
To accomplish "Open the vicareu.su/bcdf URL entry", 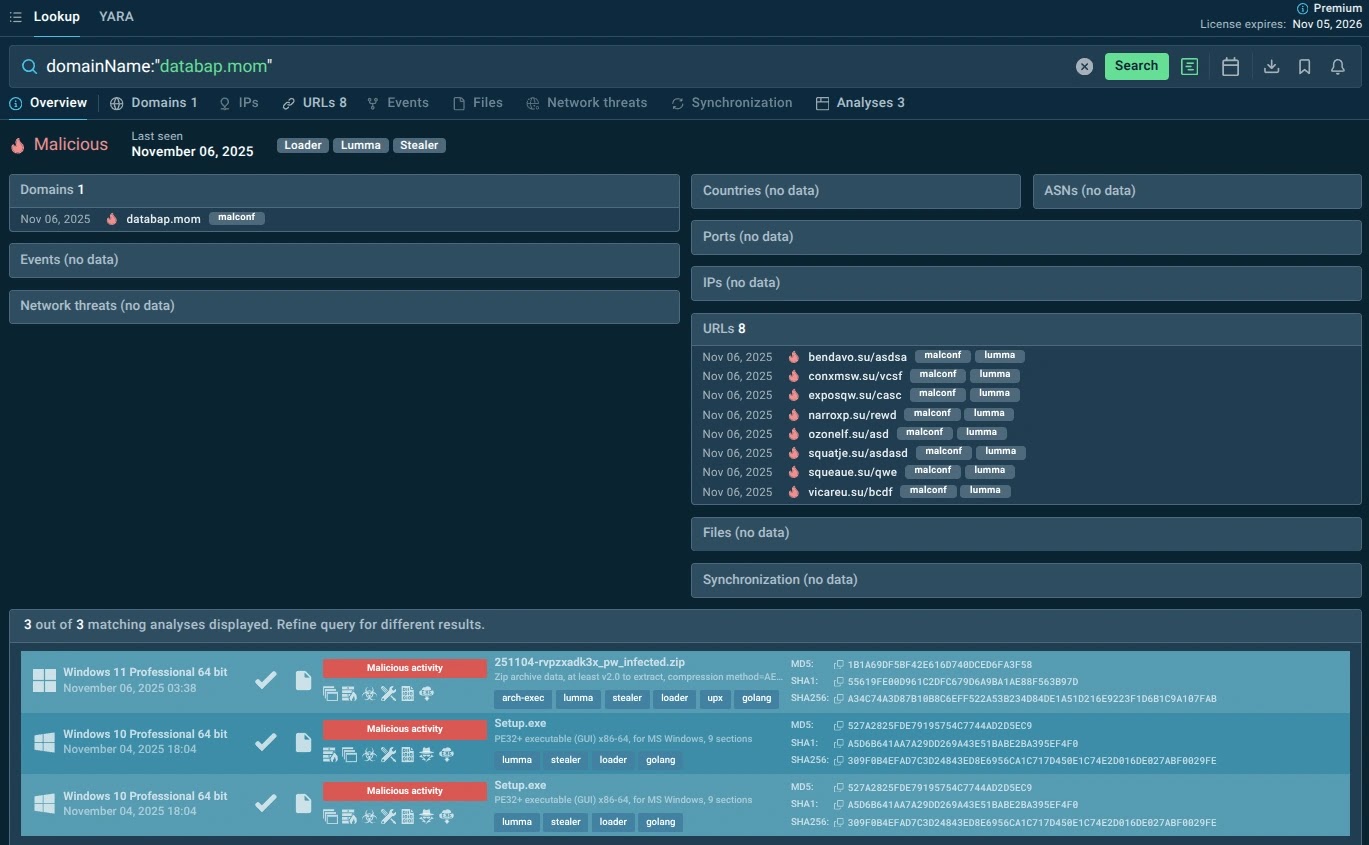I will pyautogui.click(x=850, y=492).
